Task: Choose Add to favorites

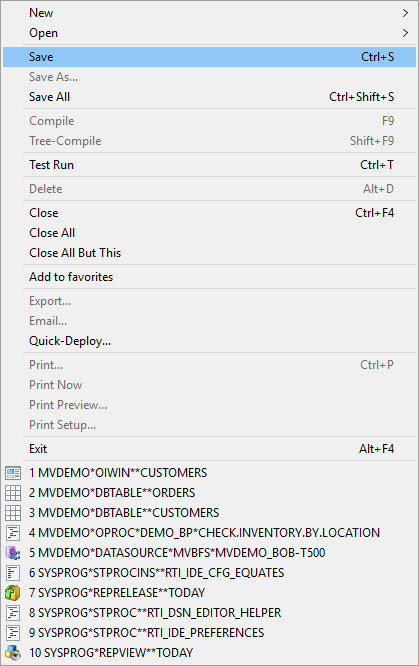Action: point(209,277)
